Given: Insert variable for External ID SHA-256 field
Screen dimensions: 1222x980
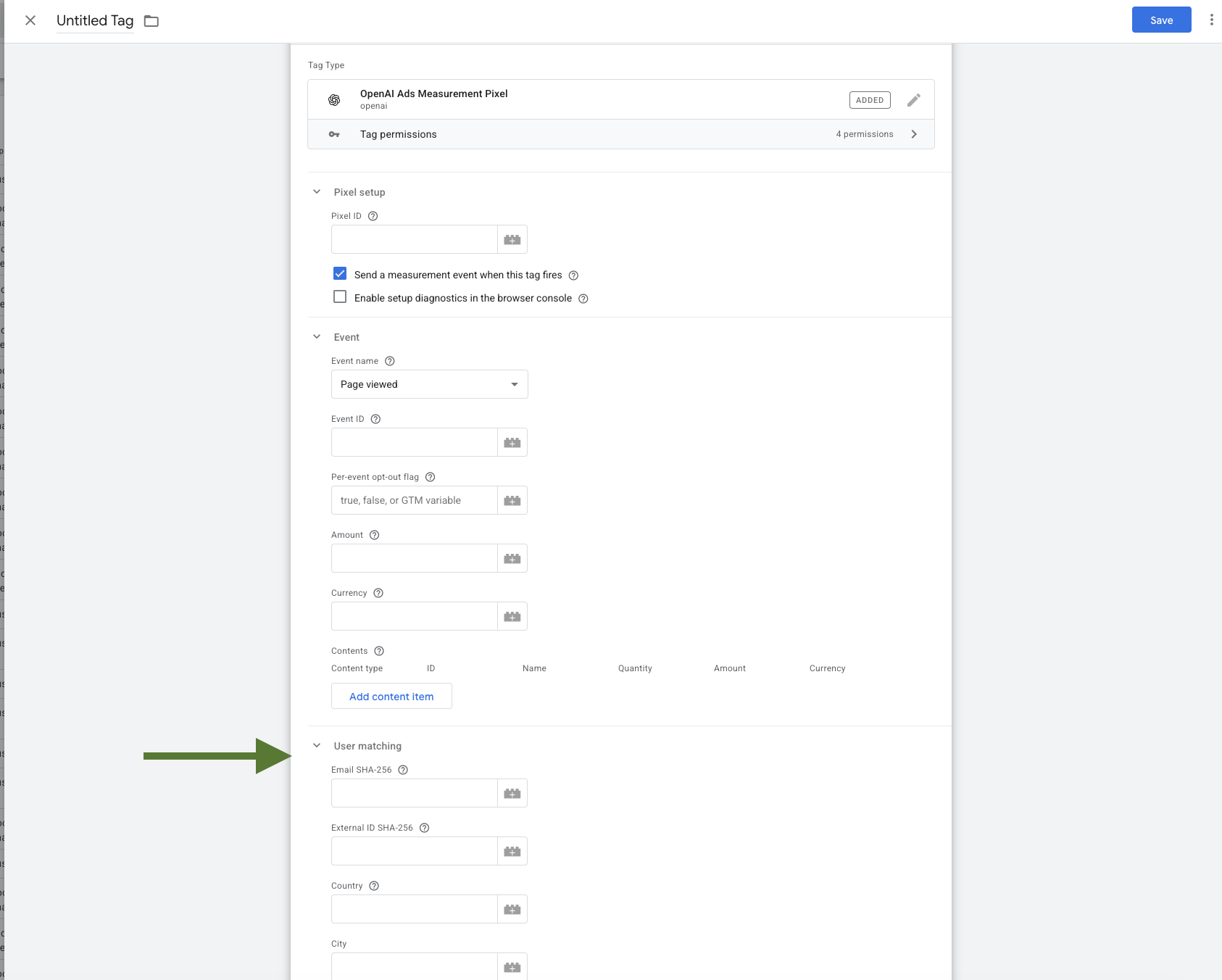Looking at the screenshot, I should coord(512,851).
